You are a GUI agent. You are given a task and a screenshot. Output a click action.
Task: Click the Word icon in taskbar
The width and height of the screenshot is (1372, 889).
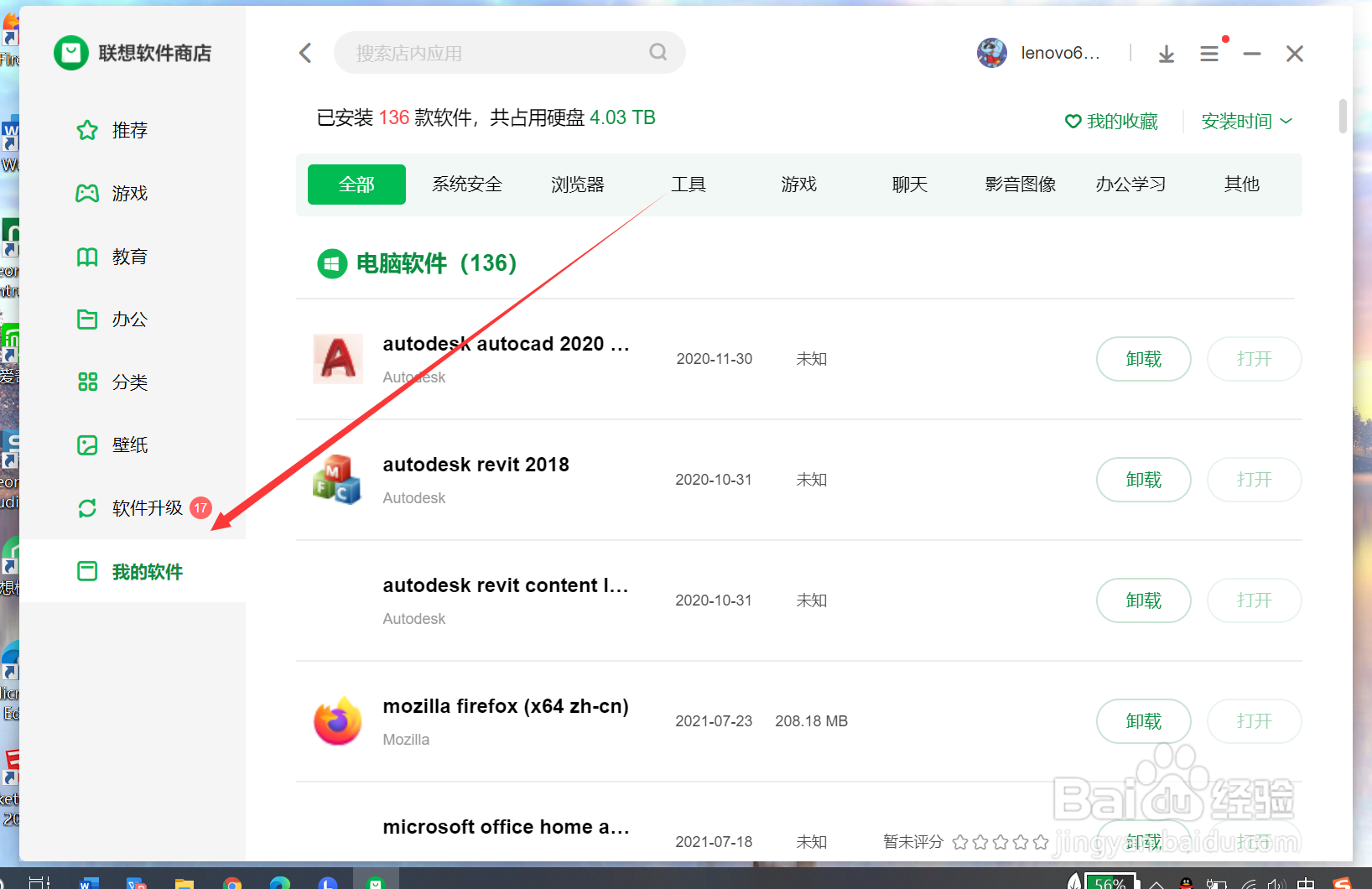coord(88,881)
